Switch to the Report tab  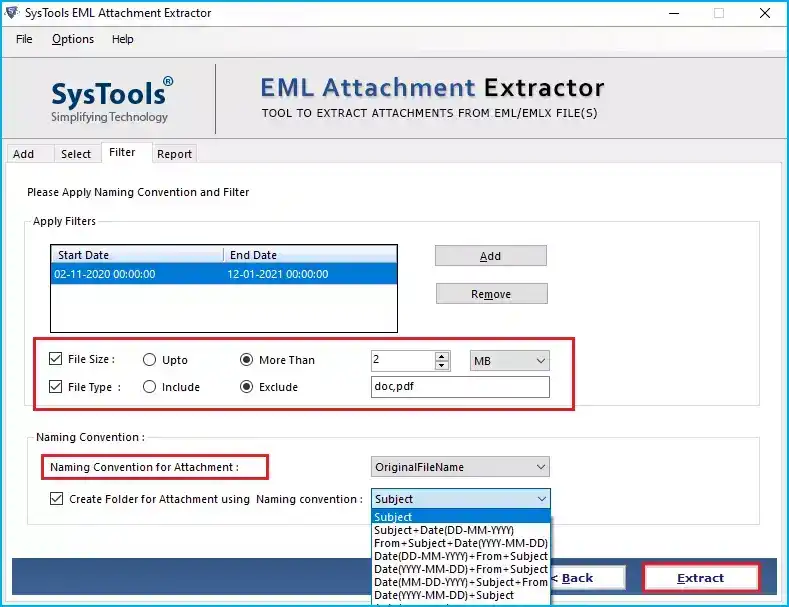tap(175, 154)
